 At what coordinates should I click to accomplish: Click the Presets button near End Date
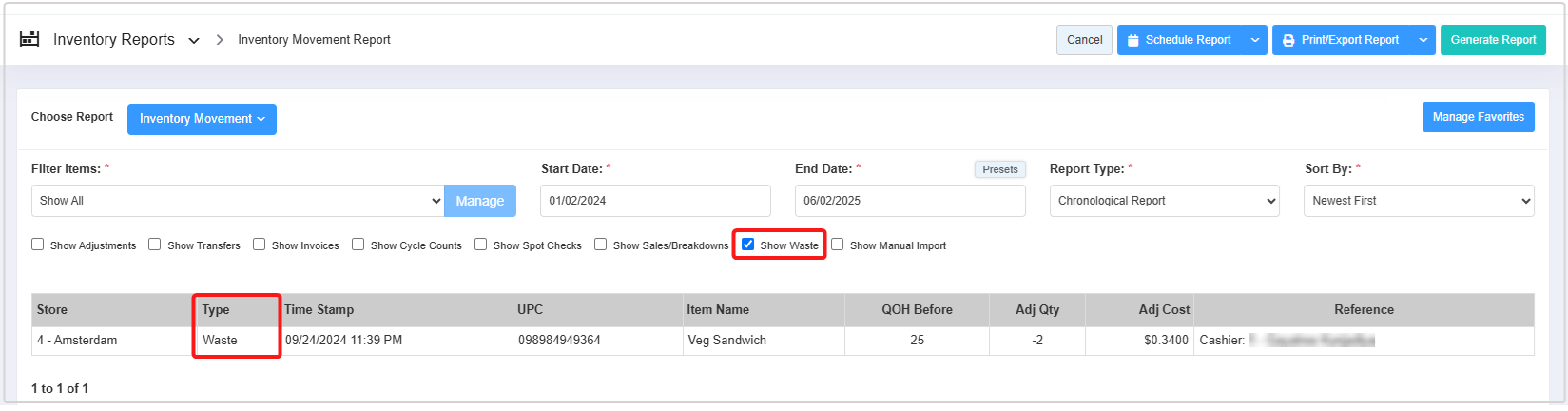coord(999,169)
